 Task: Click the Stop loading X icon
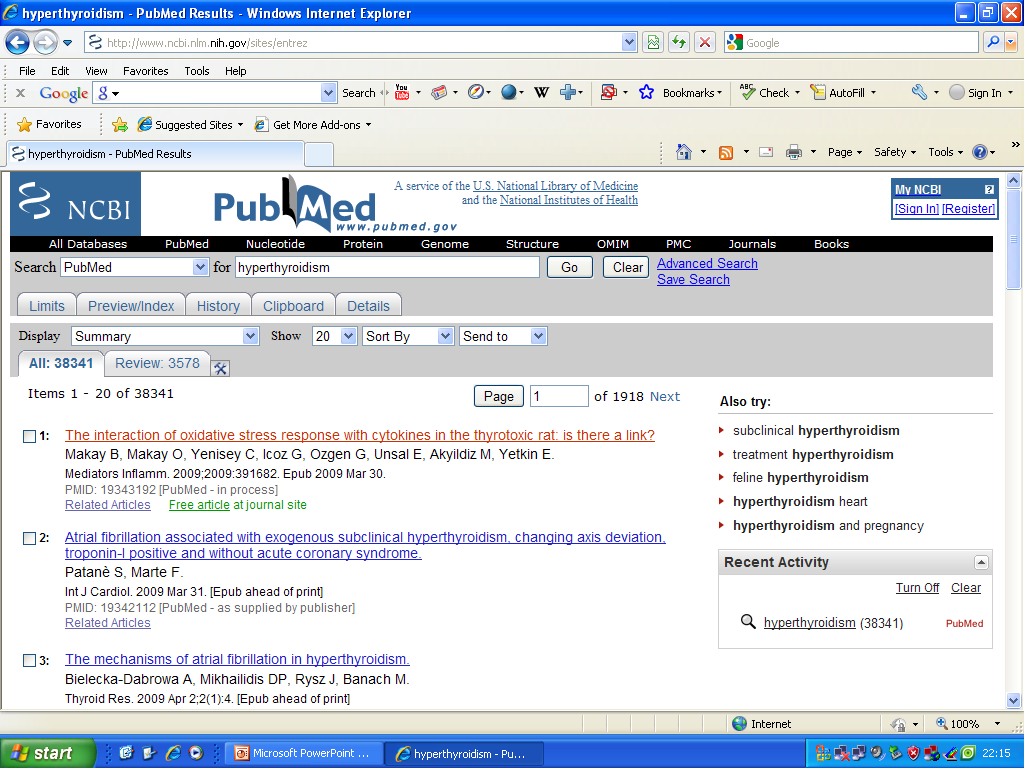(x=705, y=43)
